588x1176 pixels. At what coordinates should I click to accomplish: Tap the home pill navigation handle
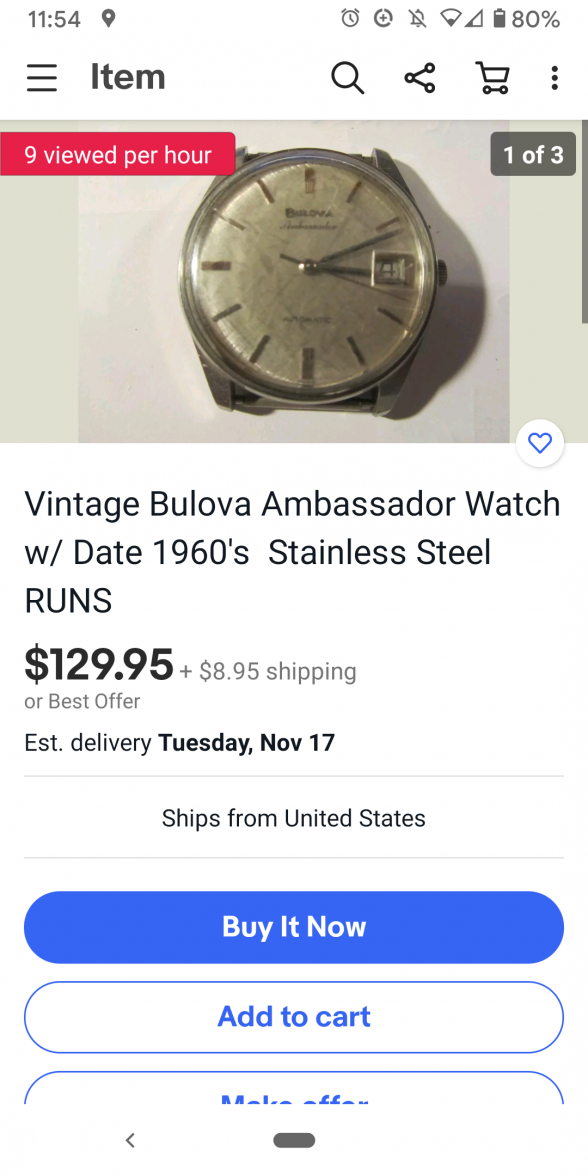pyautogui.click(x=294, y=1140)
